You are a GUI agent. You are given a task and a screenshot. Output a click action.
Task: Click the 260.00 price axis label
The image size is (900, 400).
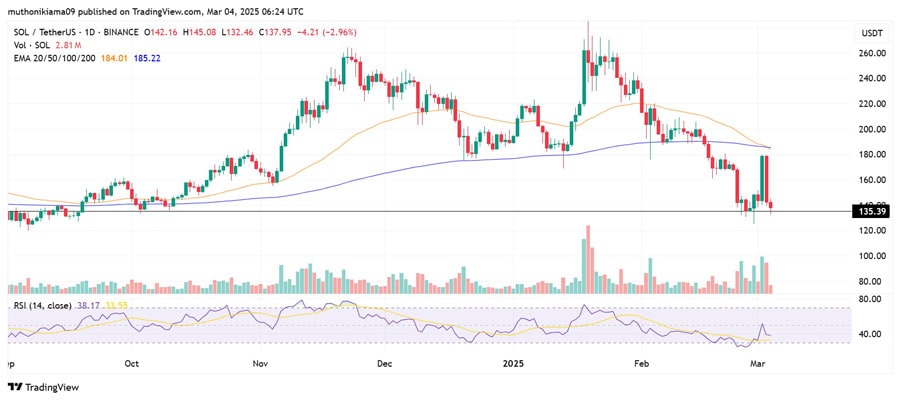874,53
